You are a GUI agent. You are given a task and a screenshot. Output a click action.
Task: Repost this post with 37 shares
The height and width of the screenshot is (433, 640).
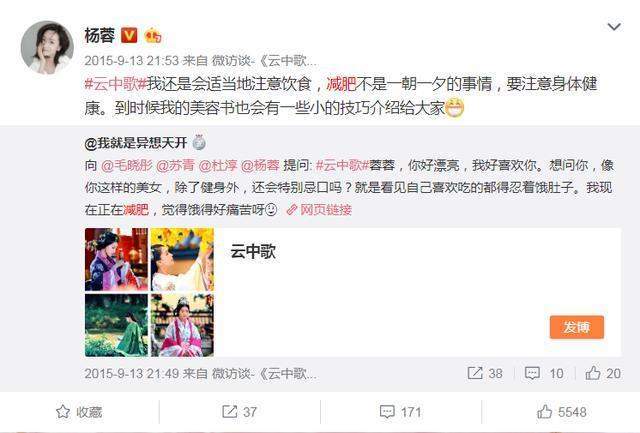(239, 411)
